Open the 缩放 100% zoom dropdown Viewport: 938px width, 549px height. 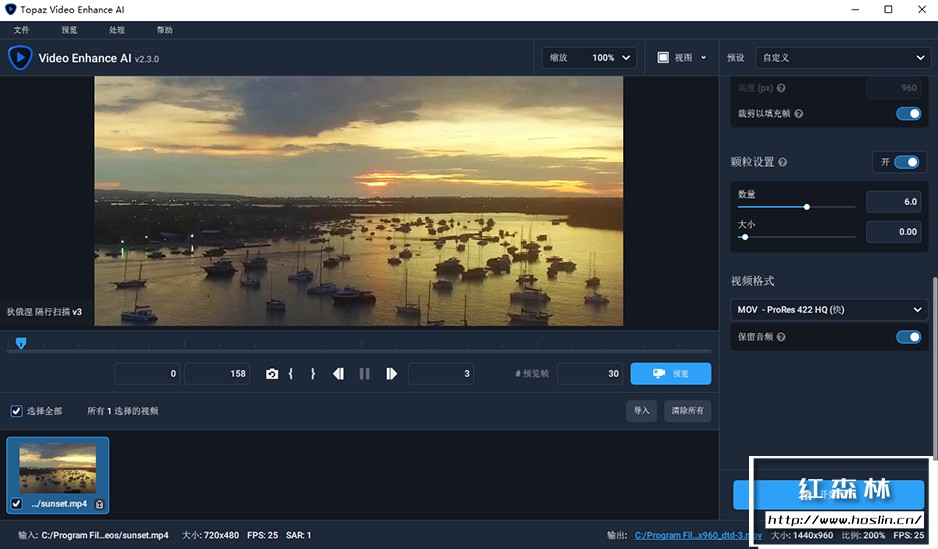(589, 58)
